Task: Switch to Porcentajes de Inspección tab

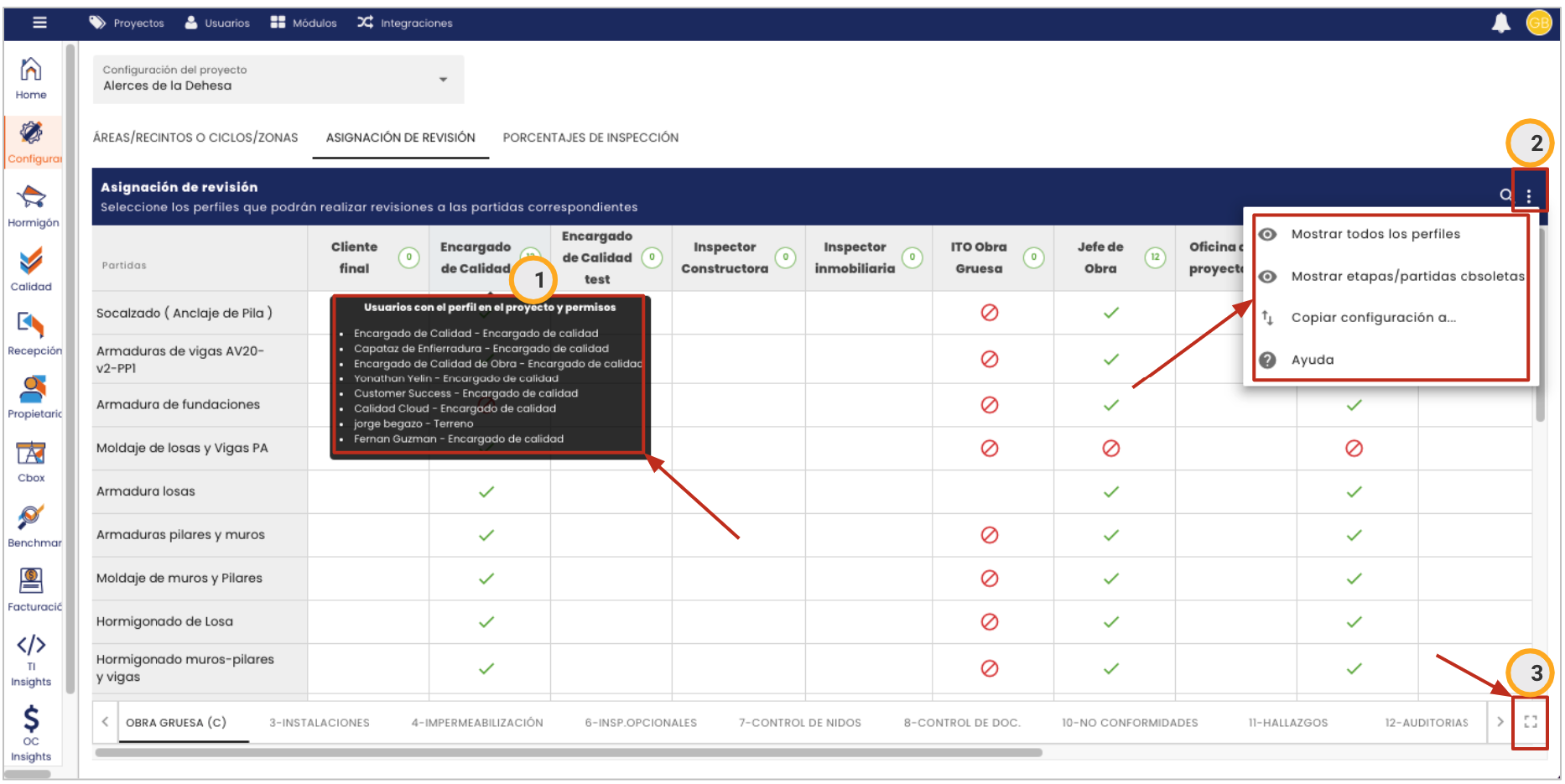Action: pyautogui.click(x=590, y=138)
